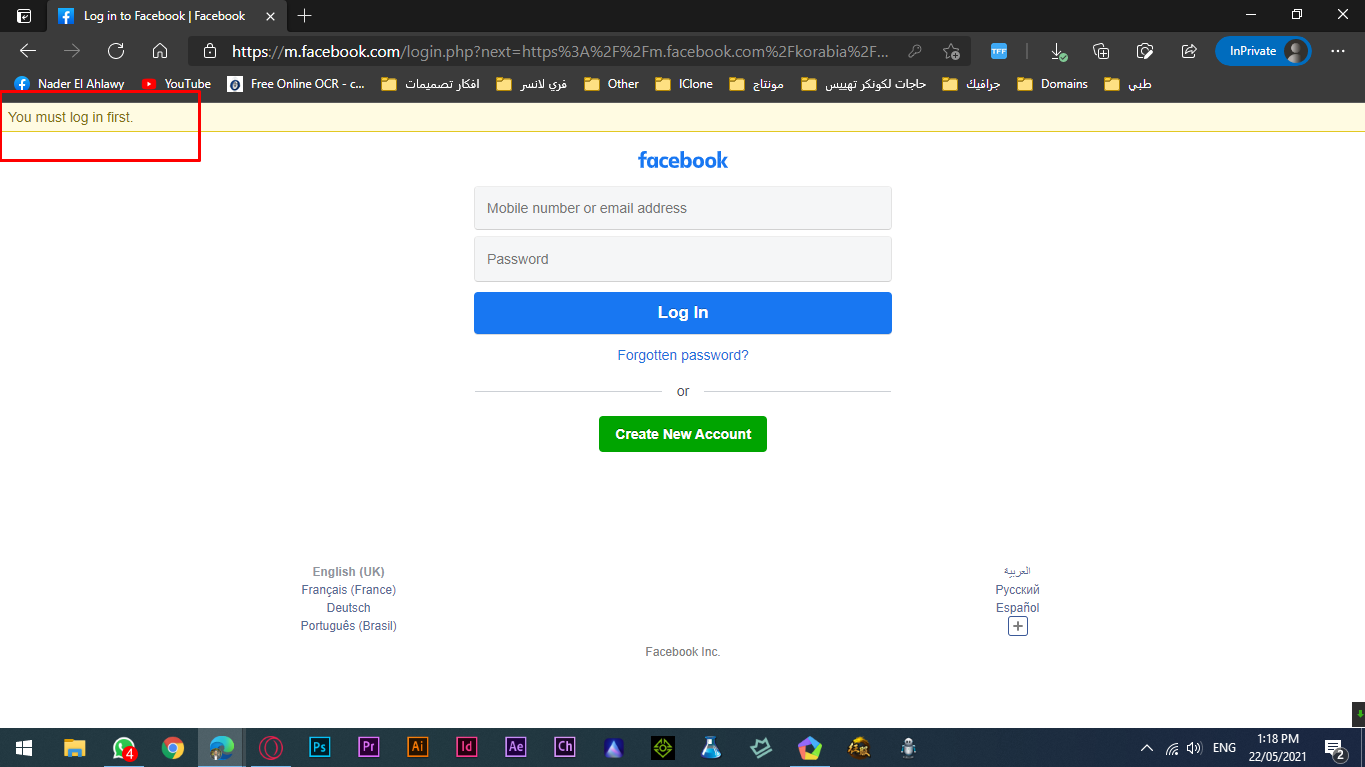Reload the Facebook login page

(x=116, y=51)
